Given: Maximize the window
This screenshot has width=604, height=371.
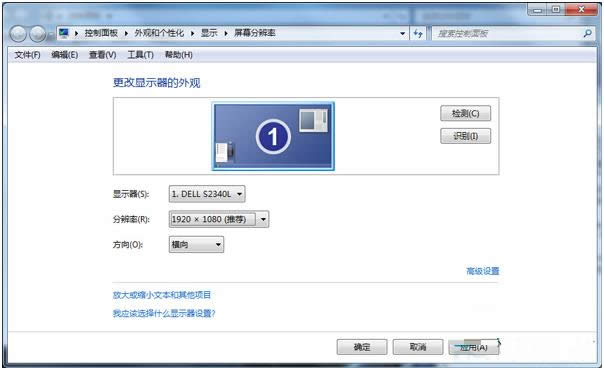Looking at the screenshot, I should (x=556, y=10).
